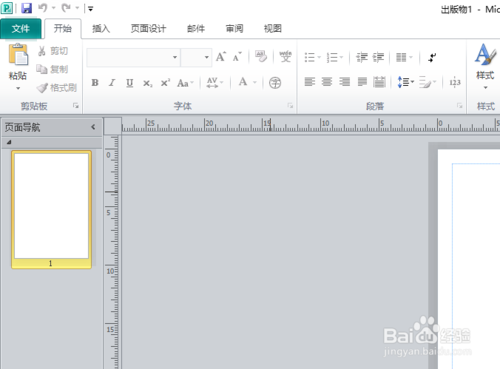Toggle Italic formatting
This screenshot has height=369, width=500.
pyautogui.click(x=112, y=83)
